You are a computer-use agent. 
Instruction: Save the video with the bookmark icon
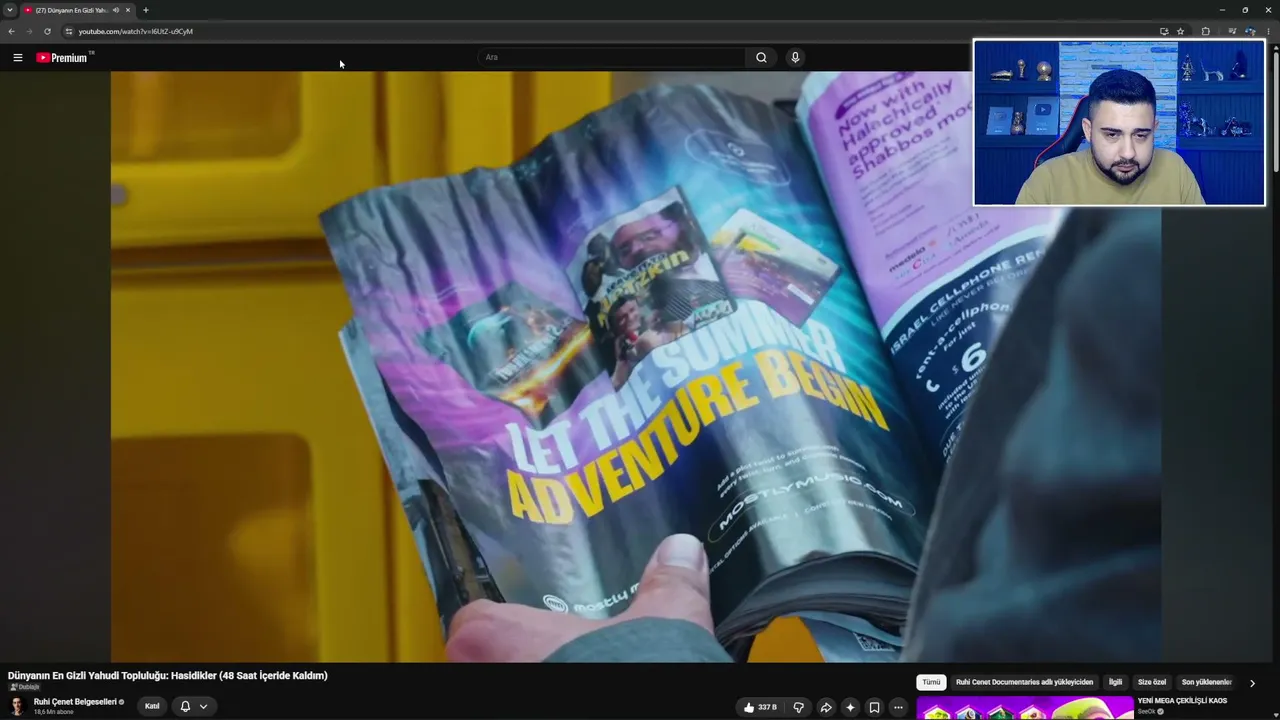[874, 707]
